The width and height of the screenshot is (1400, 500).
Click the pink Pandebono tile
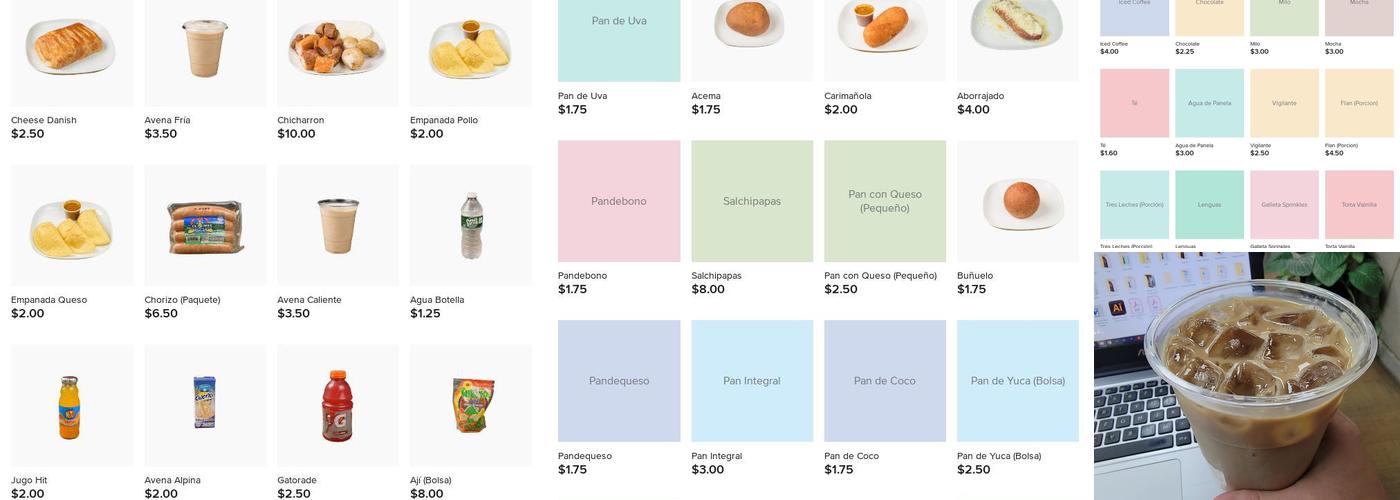[619, 201]
